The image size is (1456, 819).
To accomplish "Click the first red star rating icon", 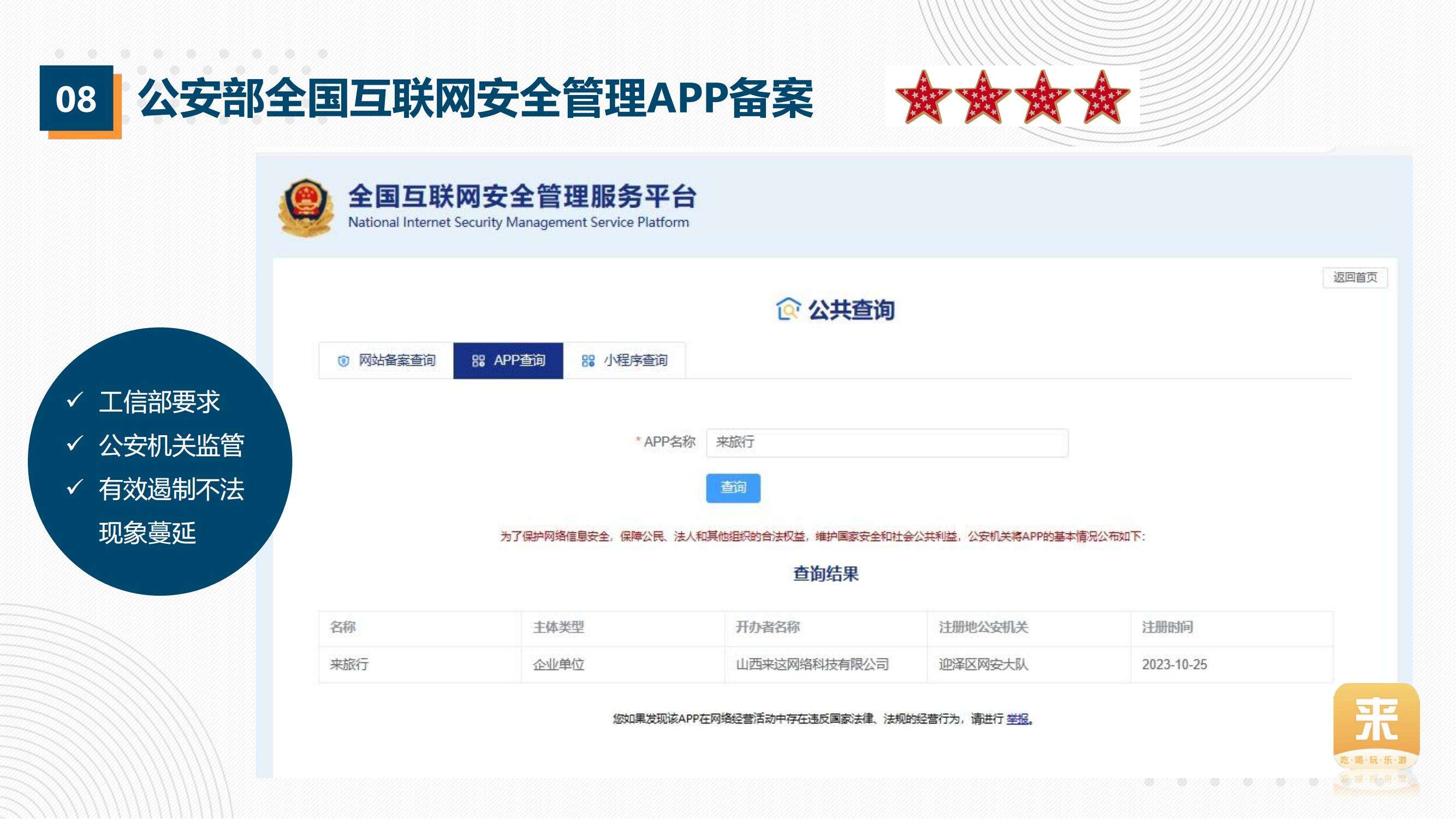I will [924, 97].
